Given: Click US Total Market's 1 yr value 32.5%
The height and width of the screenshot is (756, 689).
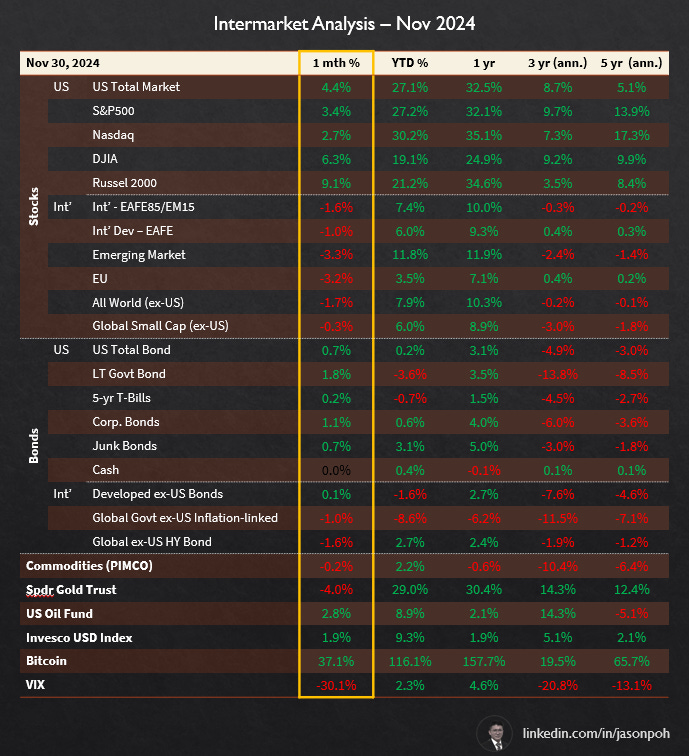Looking at the screenshot, I should (x=484, y=88).
